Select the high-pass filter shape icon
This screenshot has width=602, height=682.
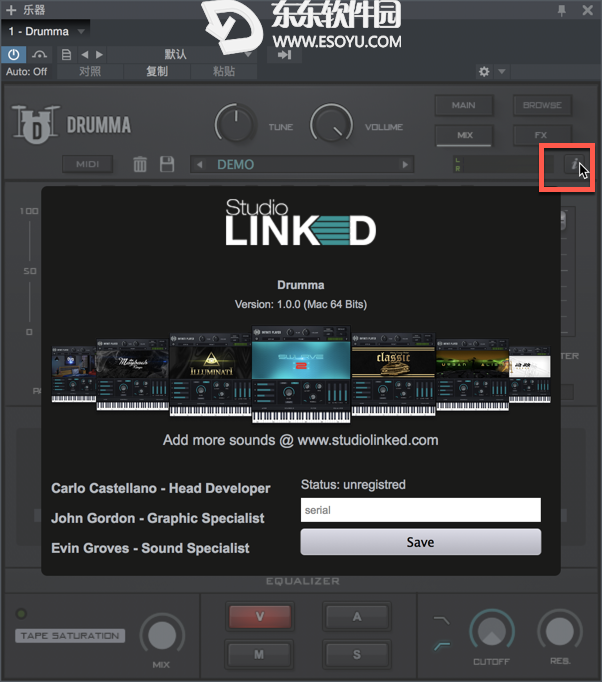tap(442, 646)
